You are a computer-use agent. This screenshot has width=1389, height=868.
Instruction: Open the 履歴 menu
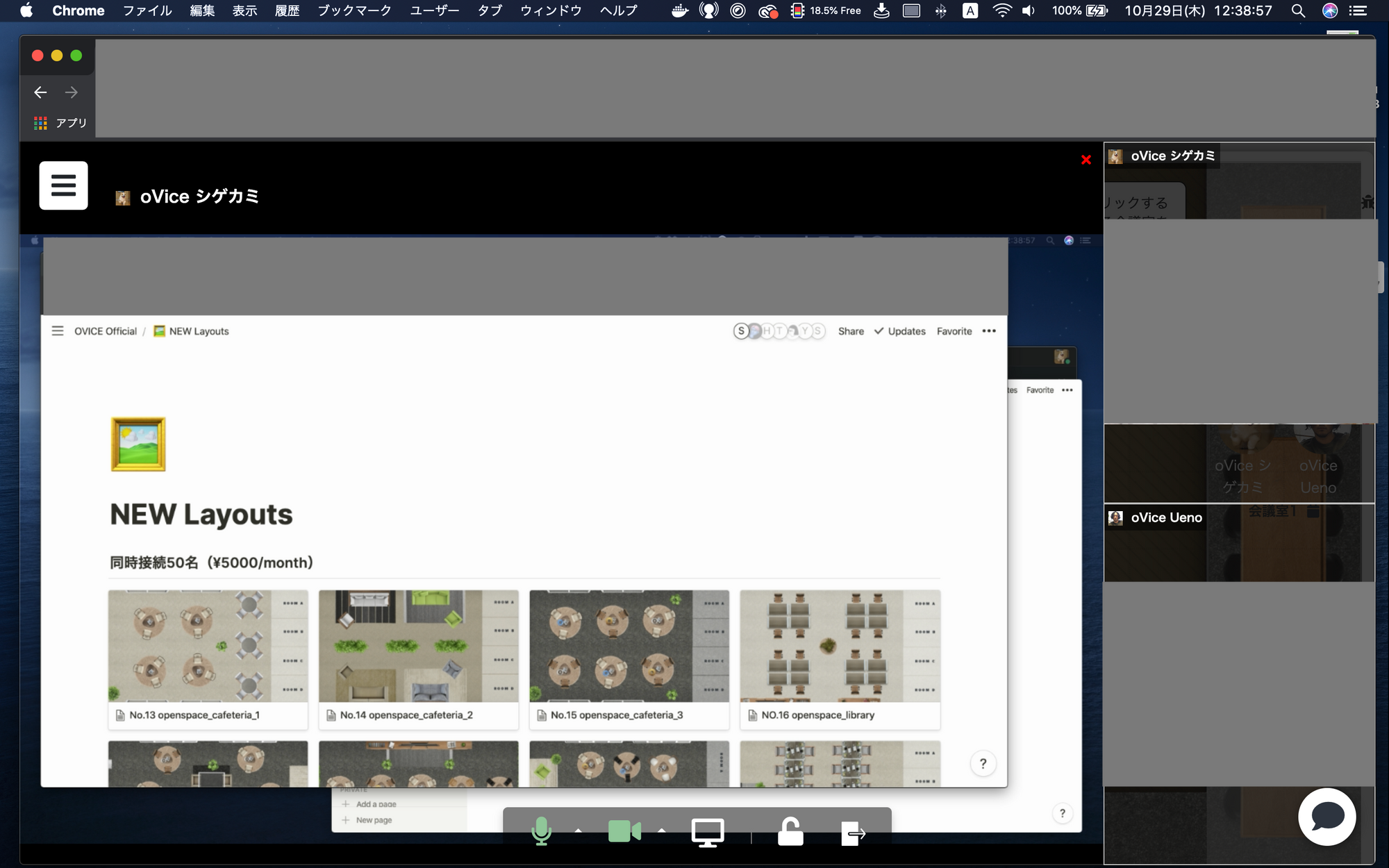(287, 10)
